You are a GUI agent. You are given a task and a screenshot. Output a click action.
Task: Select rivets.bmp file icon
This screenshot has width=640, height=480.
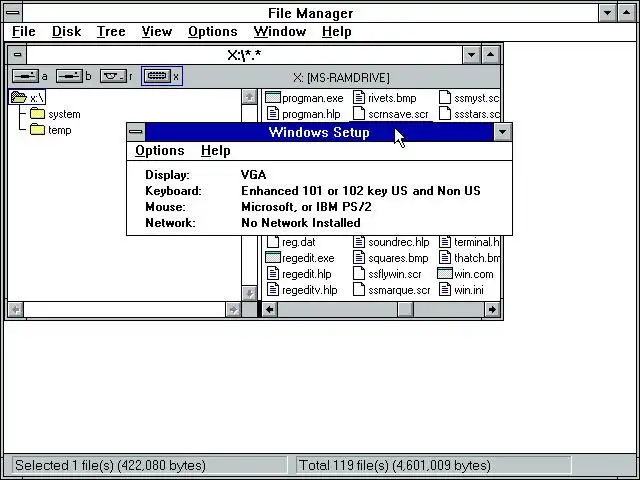click(359, 98)
